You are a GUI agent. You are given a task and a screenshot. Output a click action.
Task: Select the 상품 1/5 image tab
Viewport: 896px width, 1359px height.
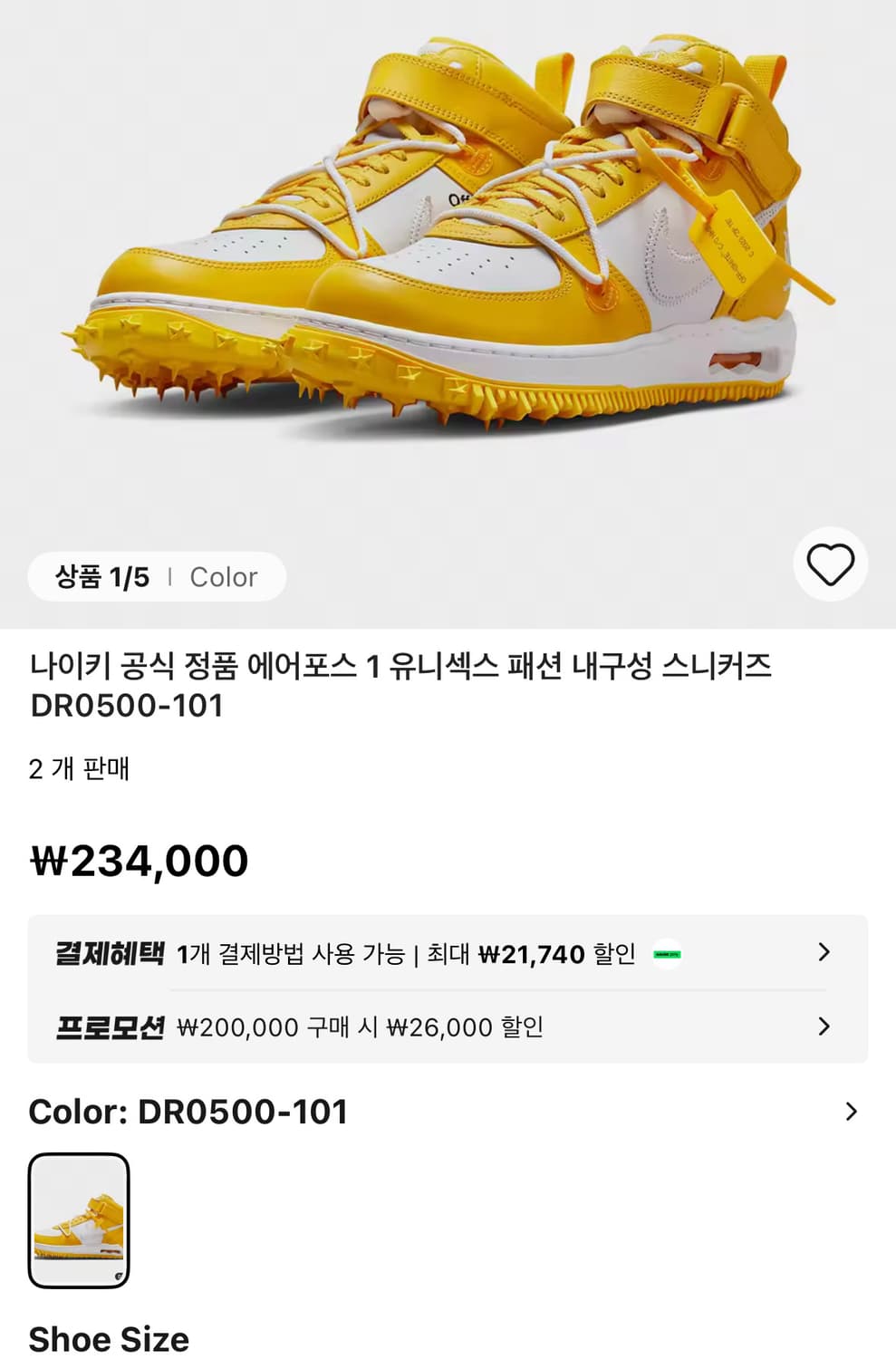click(102, 577)
